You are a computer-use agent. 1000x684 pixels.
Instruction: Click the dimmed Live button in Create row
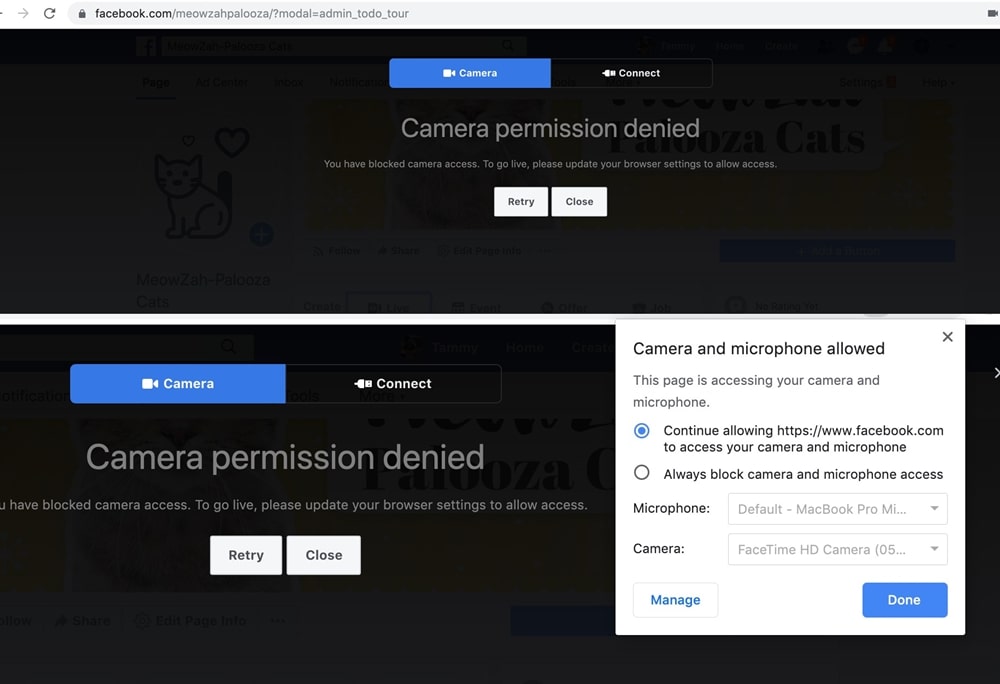pos(388,308)
